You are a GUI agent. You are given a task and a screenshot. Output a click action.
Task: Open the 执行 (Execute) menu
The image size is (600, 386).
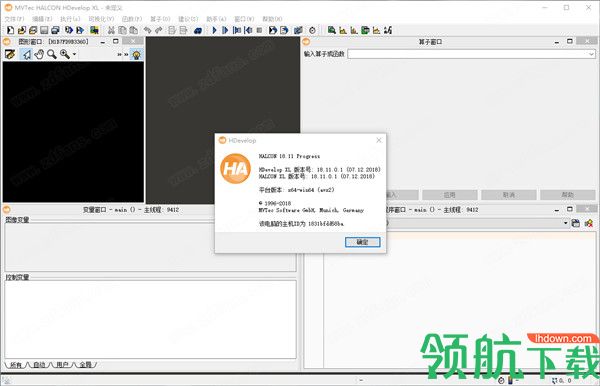70,19
